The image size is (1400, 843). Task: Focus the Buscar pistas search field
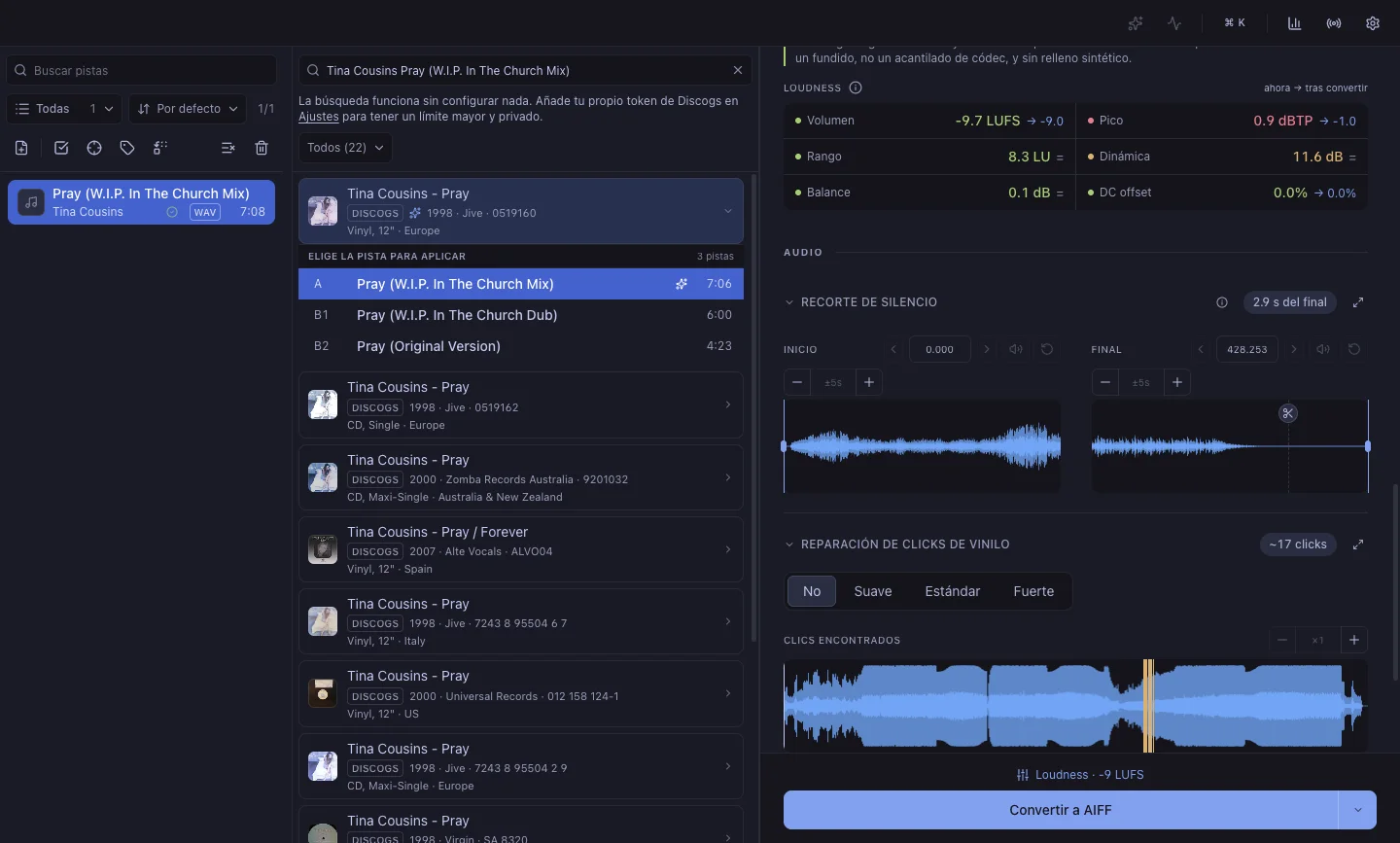[x=142, y=70]
